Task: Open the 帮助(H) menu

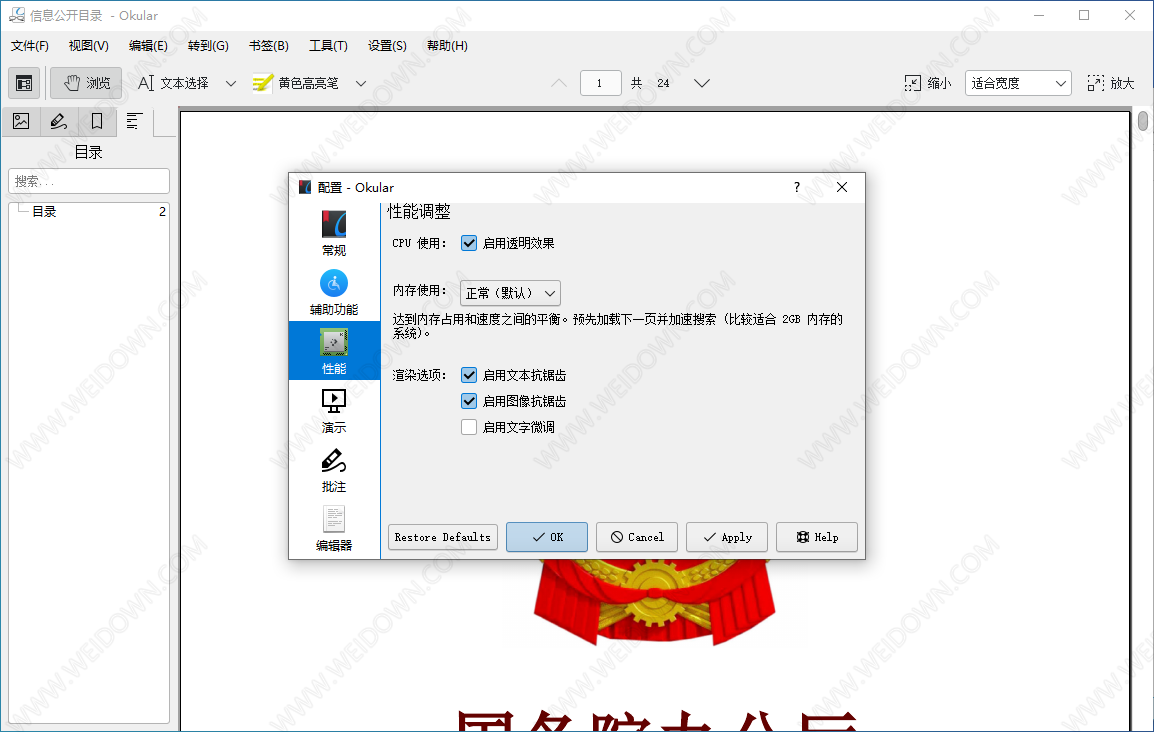Action: (447, 46)
